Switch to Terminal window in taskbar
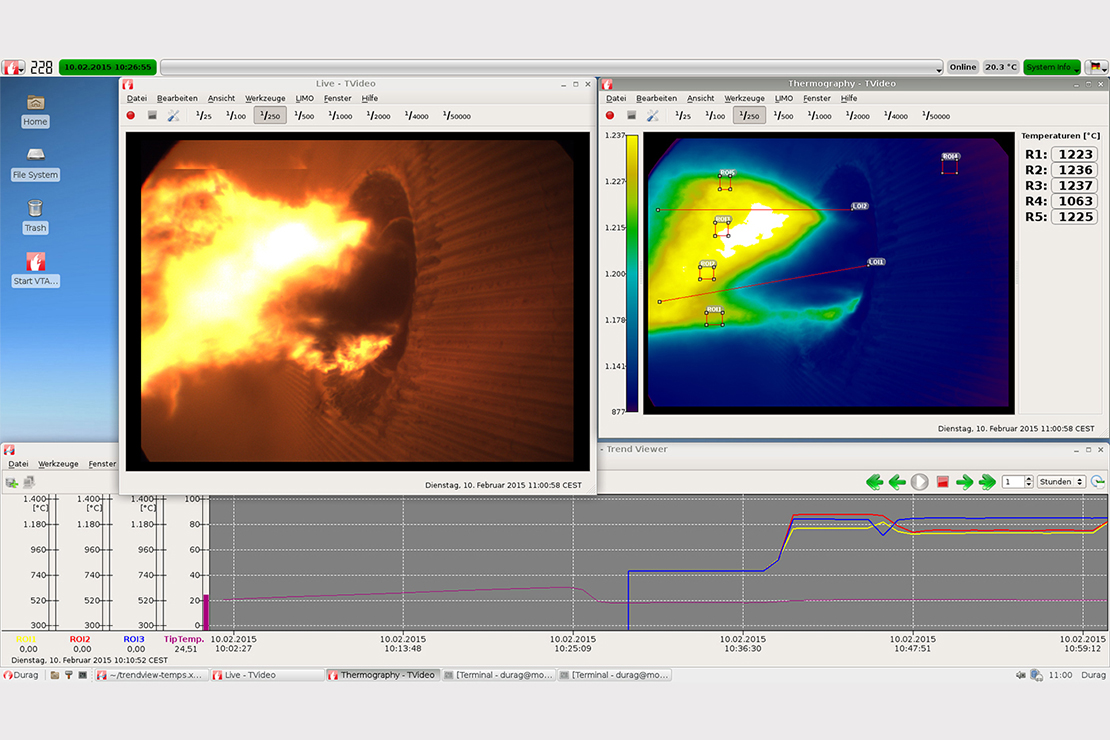The height and width of the screenshot is (740, 1110). pyautogui.click(x=498, y=675)
